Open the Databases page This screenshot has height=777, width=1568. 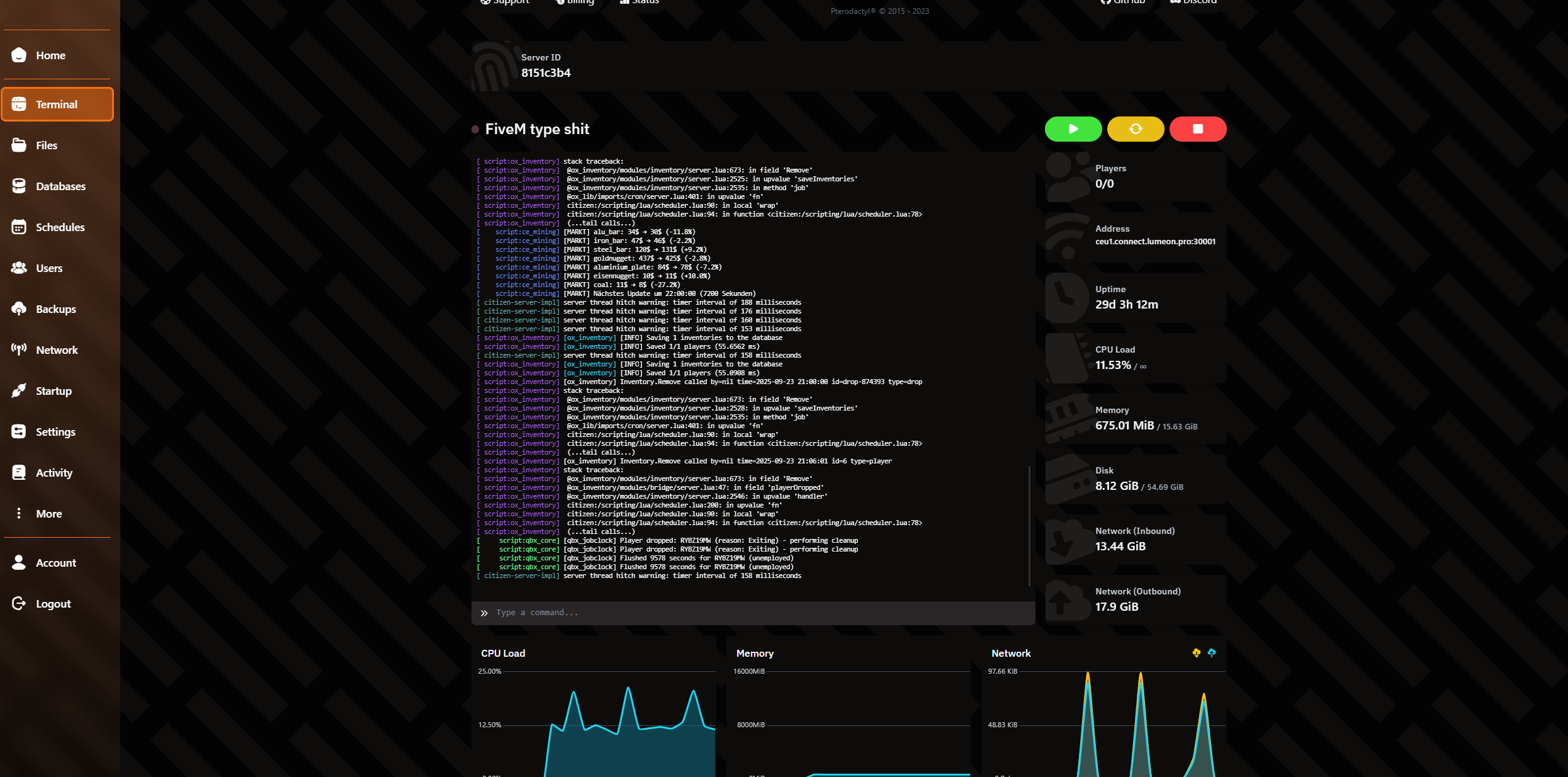(60, 186)
